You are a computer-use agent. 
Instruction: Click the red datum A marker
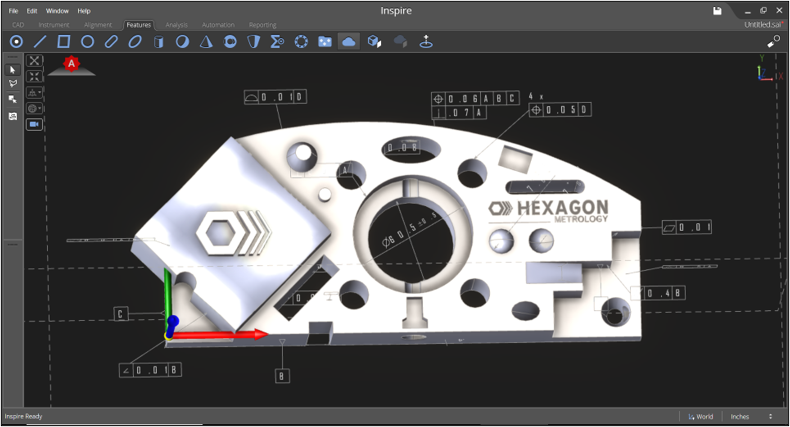[71, 64]
